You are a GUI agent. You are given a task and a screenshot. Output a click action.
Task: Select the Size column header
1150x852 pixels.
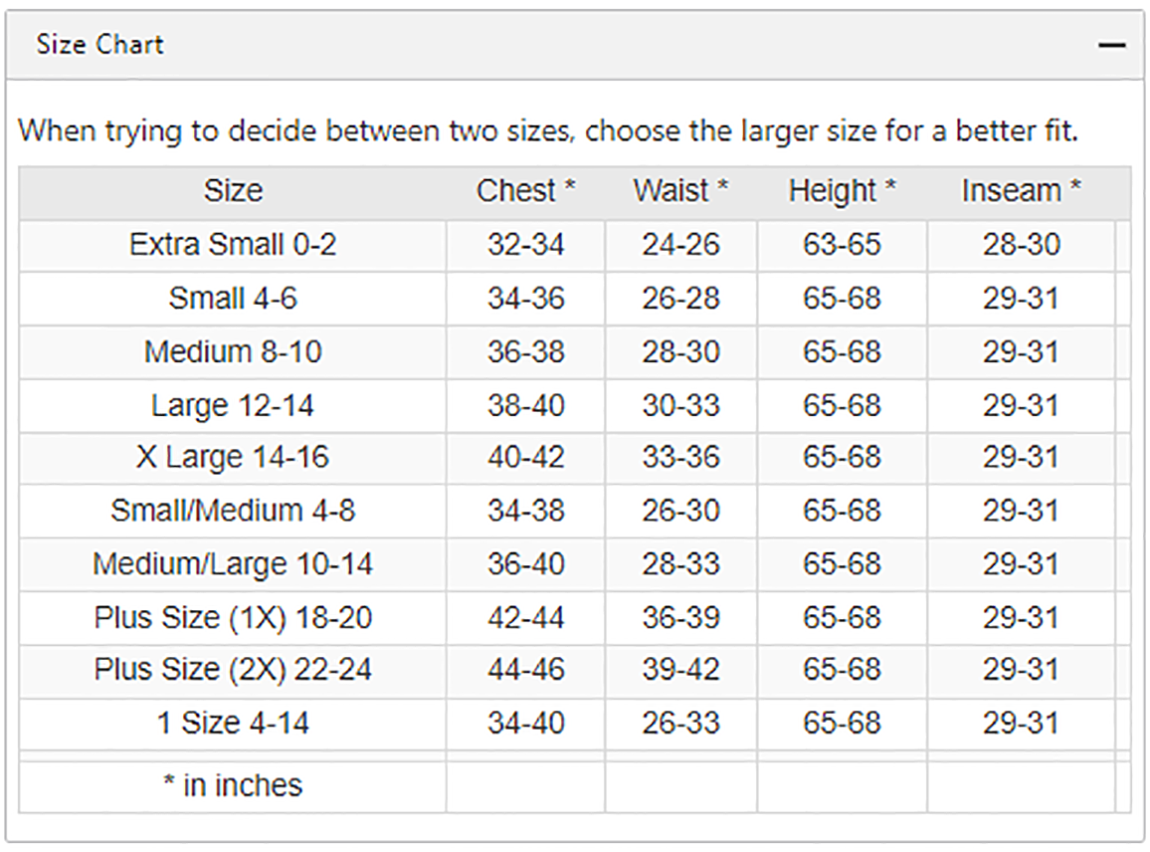point(232,191)
